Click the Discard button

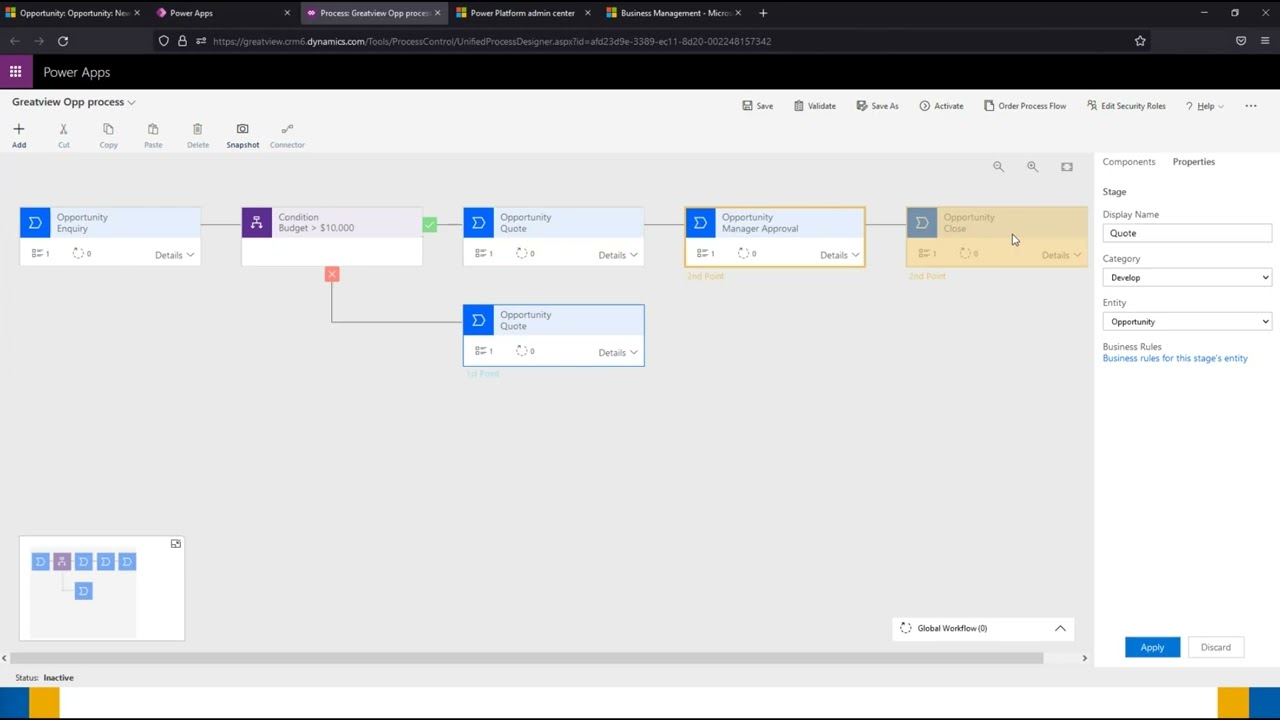pos(1216,647)
